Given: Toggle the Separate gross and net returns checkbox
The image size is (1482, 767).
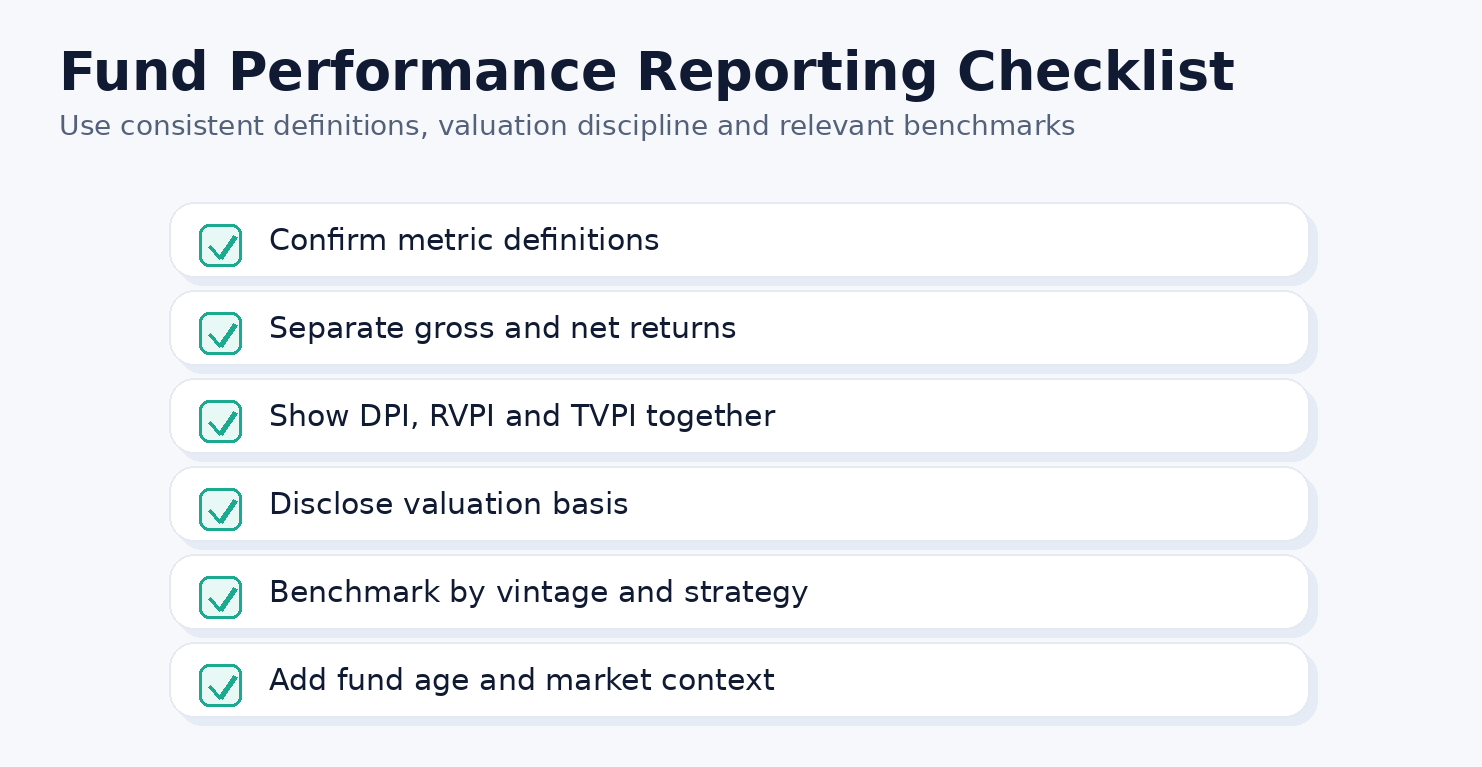Looking at the screenshot, I should [x=220, y=333].
